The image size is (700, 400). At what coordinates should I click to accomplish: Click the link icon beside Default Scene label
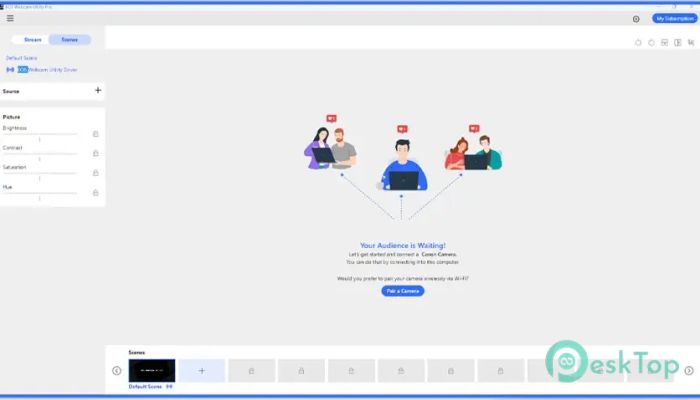tap(169, 387)
